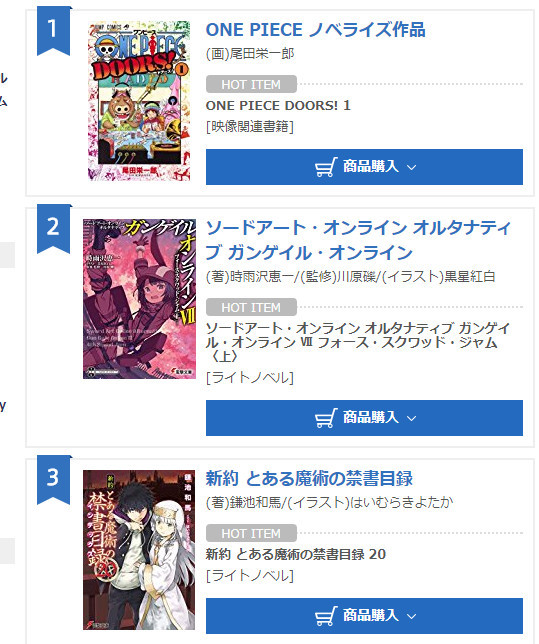Click Gun Gale Online VII cover image
The height and width of the screenshot is (644, 539).
(139, 299)
